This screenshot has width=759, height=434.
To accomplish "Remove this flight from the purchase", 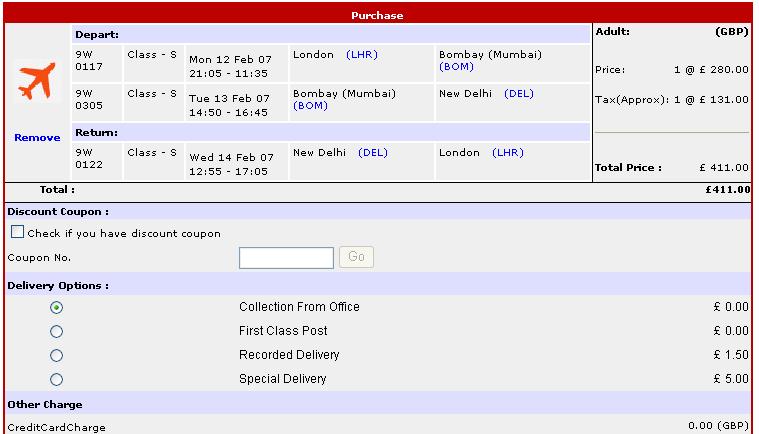I will 37,137.
